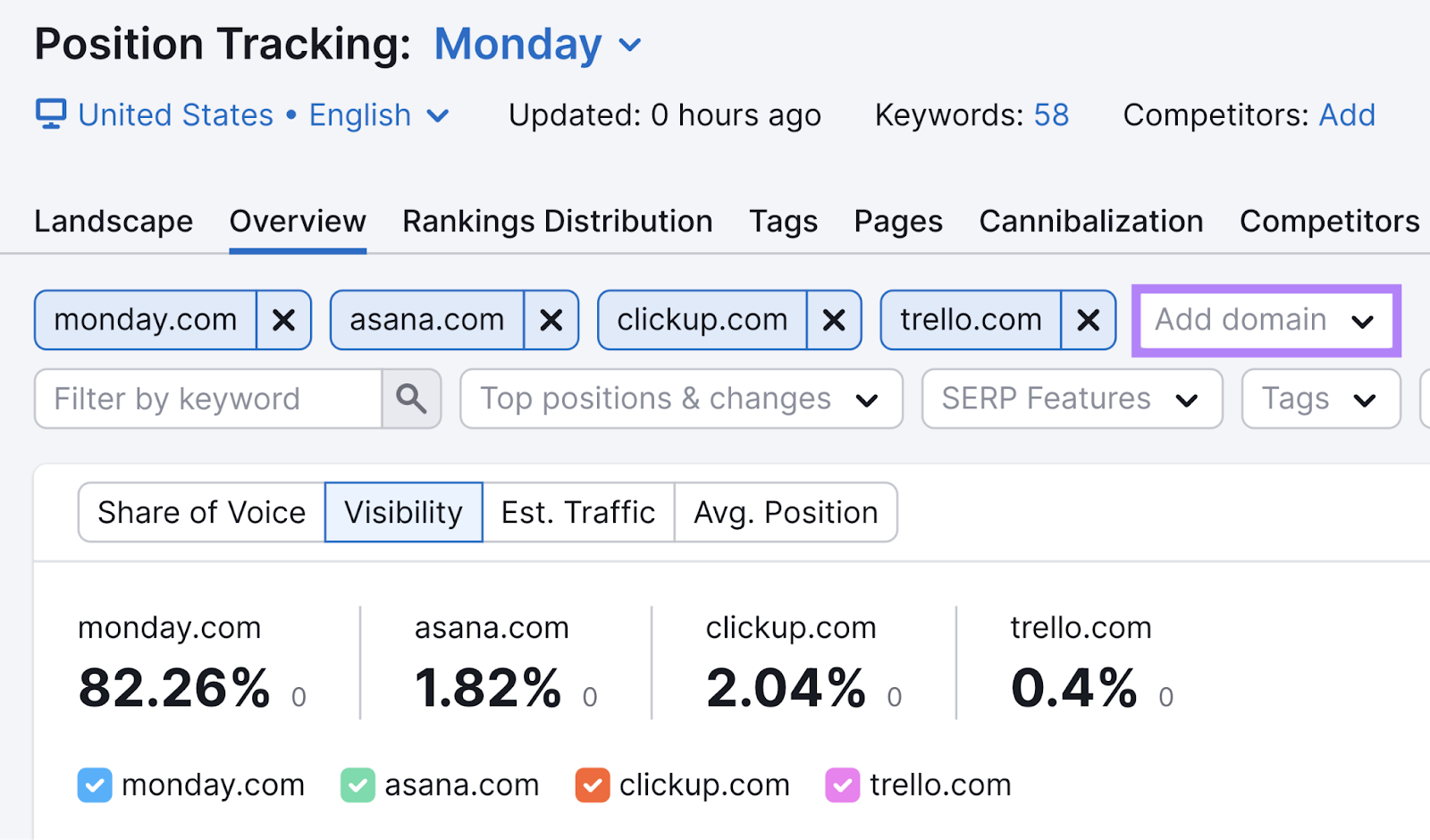The image size is (1430, 840).
Task: Toggle the asana.com green checkbox
Action: [x=357, y=785]
